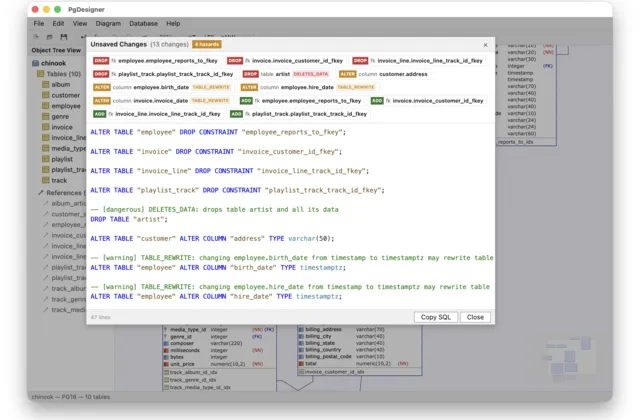Select the employee_ reference in the tree
640x420 pixels.
coord(69,224)
